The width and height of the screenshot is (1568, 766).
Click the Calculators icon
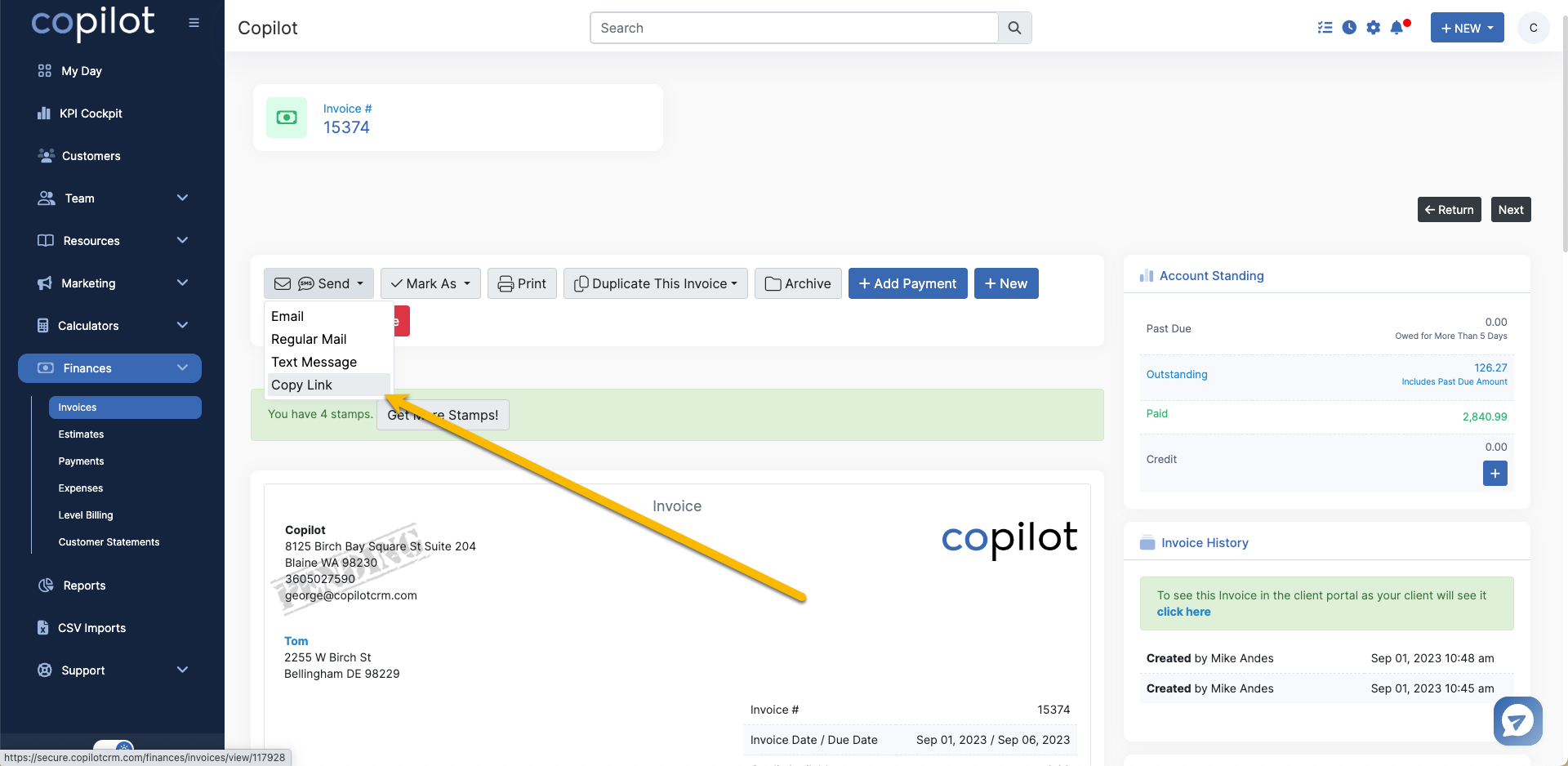coord(43,326)
